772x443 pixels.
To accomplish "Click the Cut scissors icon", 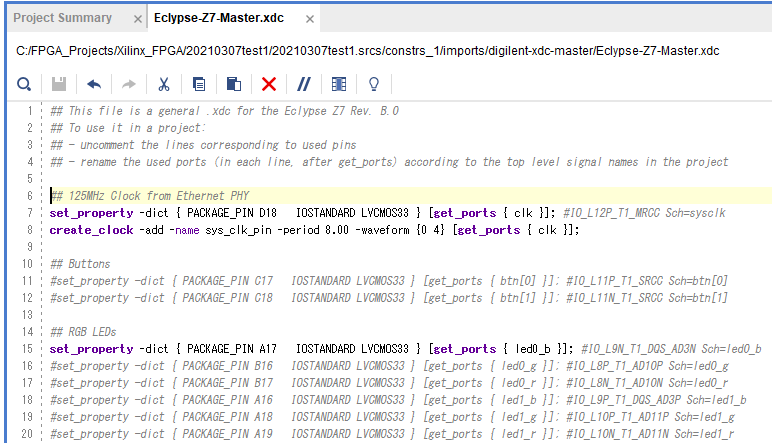I will pyautogui.click(x=163, y=84).
